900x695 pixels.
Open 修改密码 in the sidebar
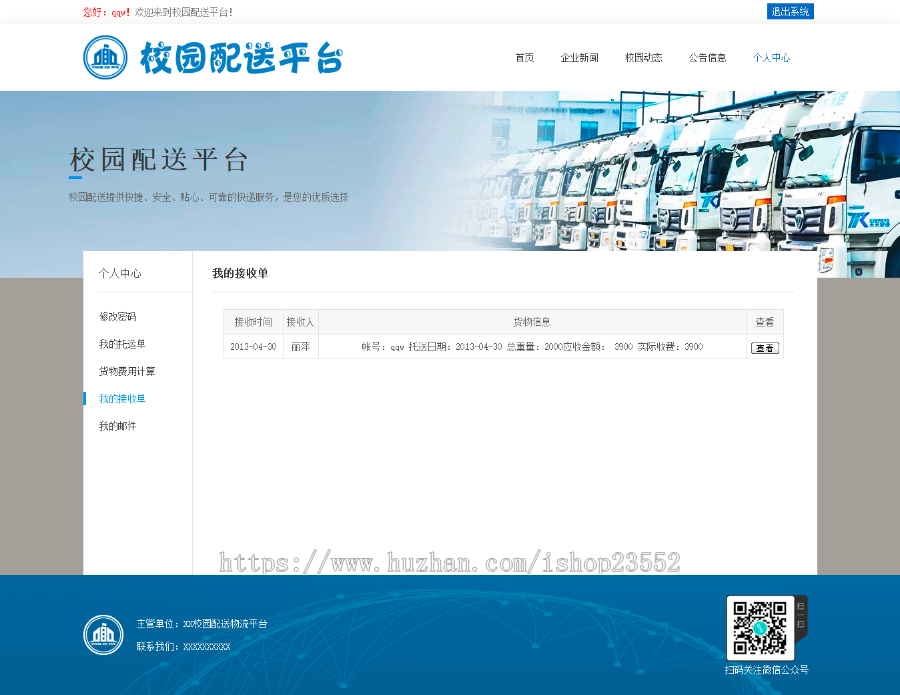pos(116,315)
